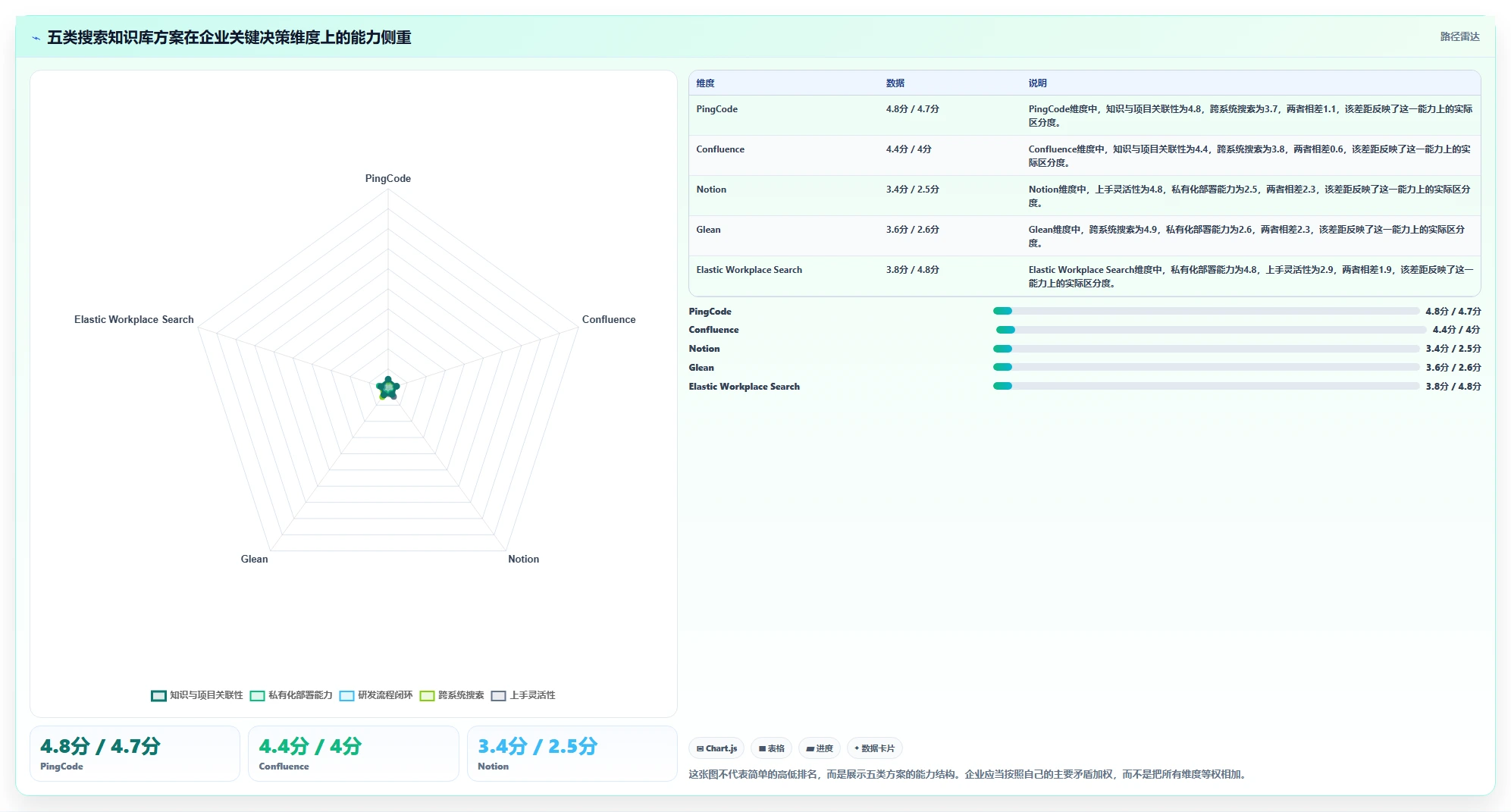This screenshot has height=812, width=1511.
Task: Click the 进度 tag chip
Action: click(820, 748)
